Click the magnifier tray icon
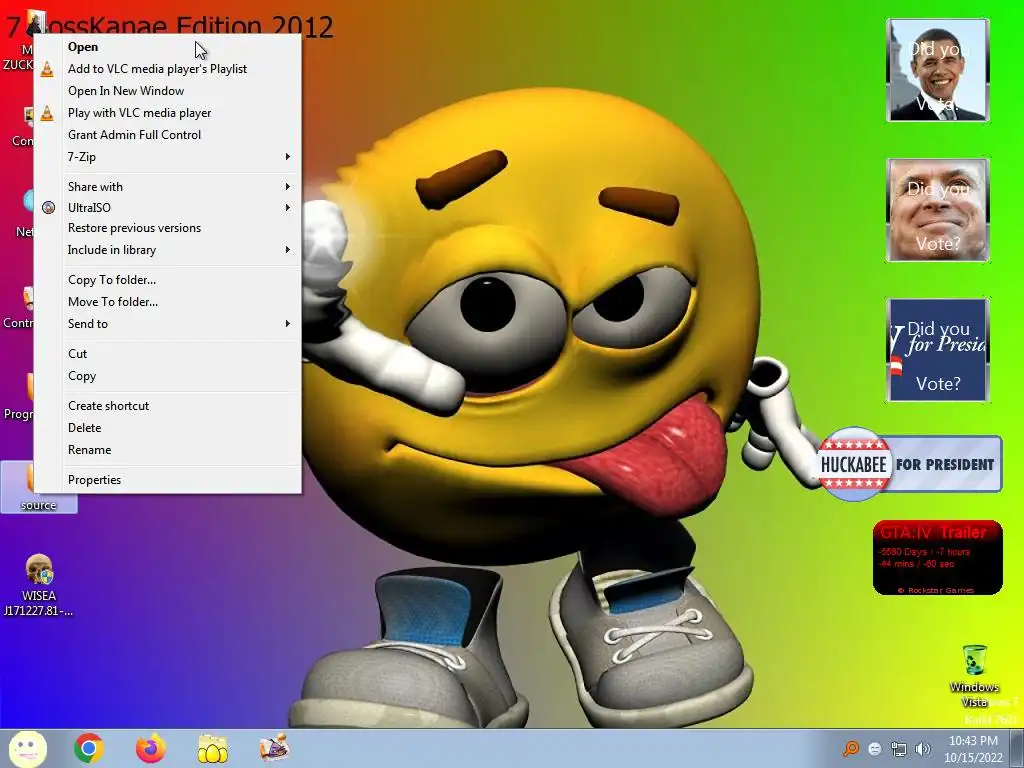Image resolution: width=1024 pixels, height=768 pixels. tap(851, 748)
